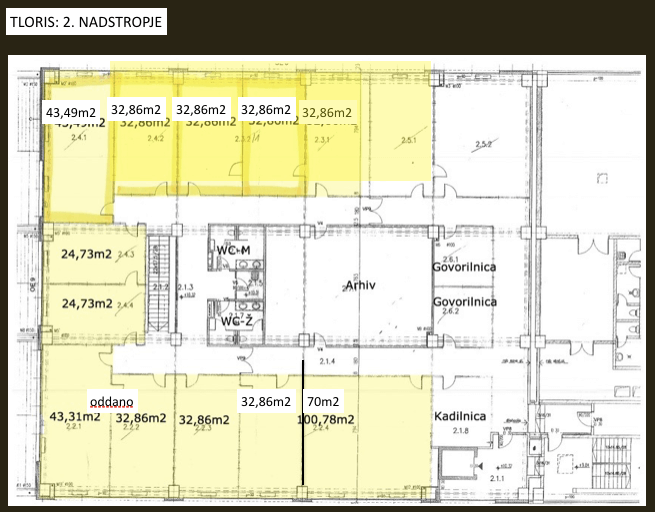Select the Kadilnica room label
The height and width of the screenshot is (512, 655).
coord(459,415)
